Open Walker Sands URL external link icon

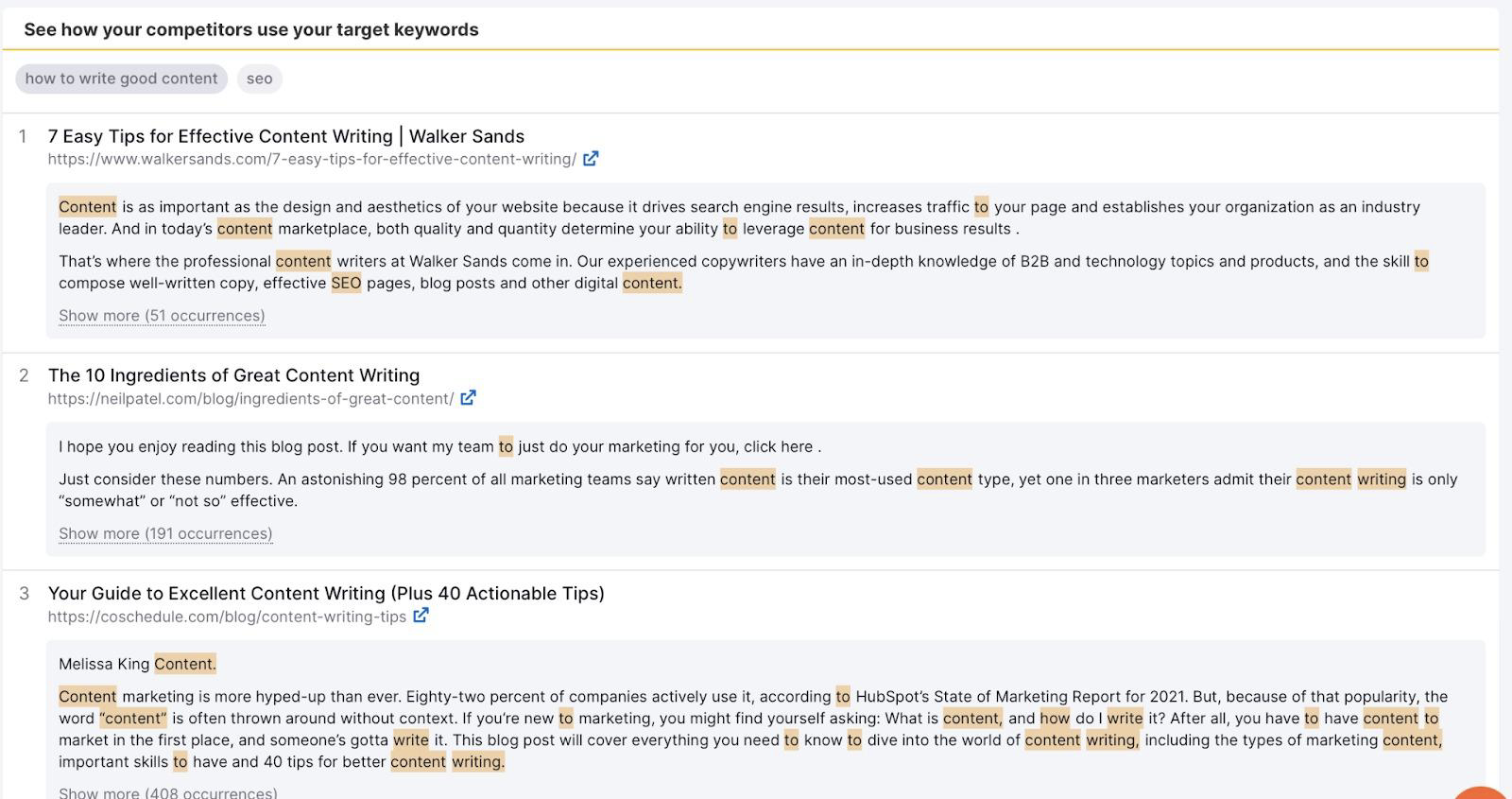(x=591, y=159)
